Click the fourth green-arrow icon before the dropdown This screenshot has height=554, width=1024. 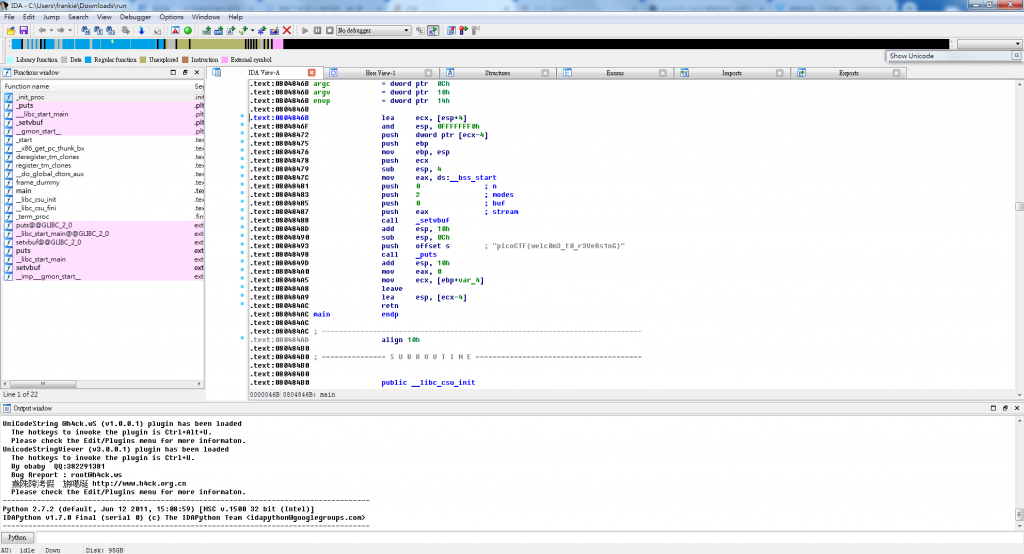243,31
